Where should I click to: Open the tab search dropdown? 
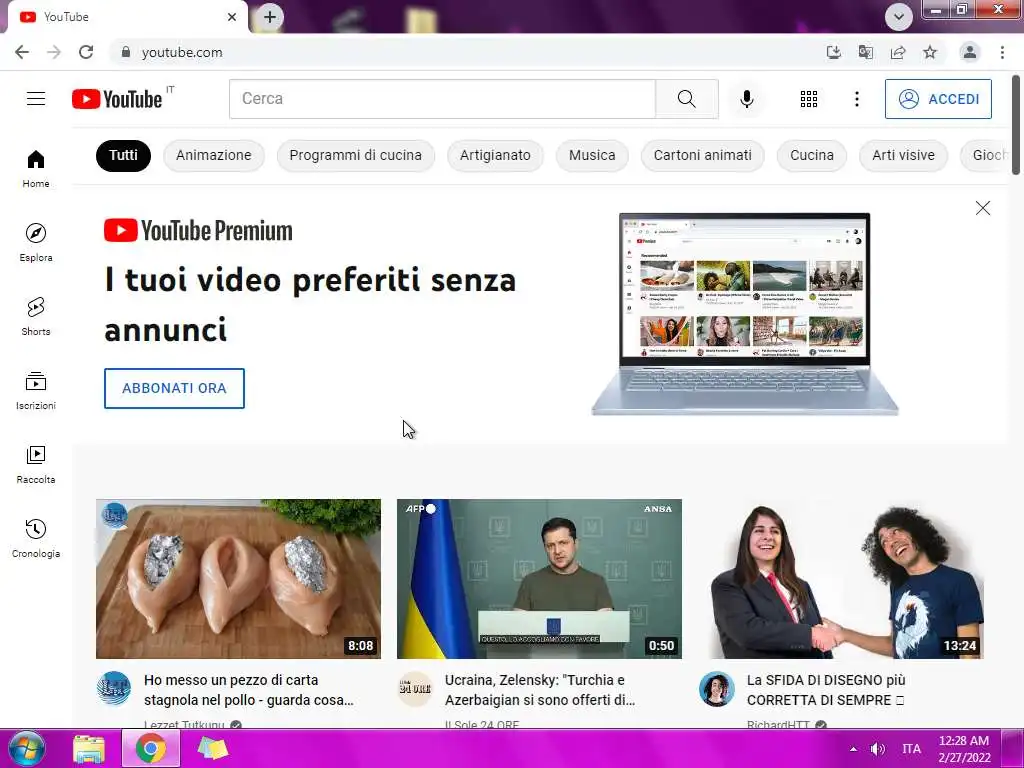click(x=899, y=17)
